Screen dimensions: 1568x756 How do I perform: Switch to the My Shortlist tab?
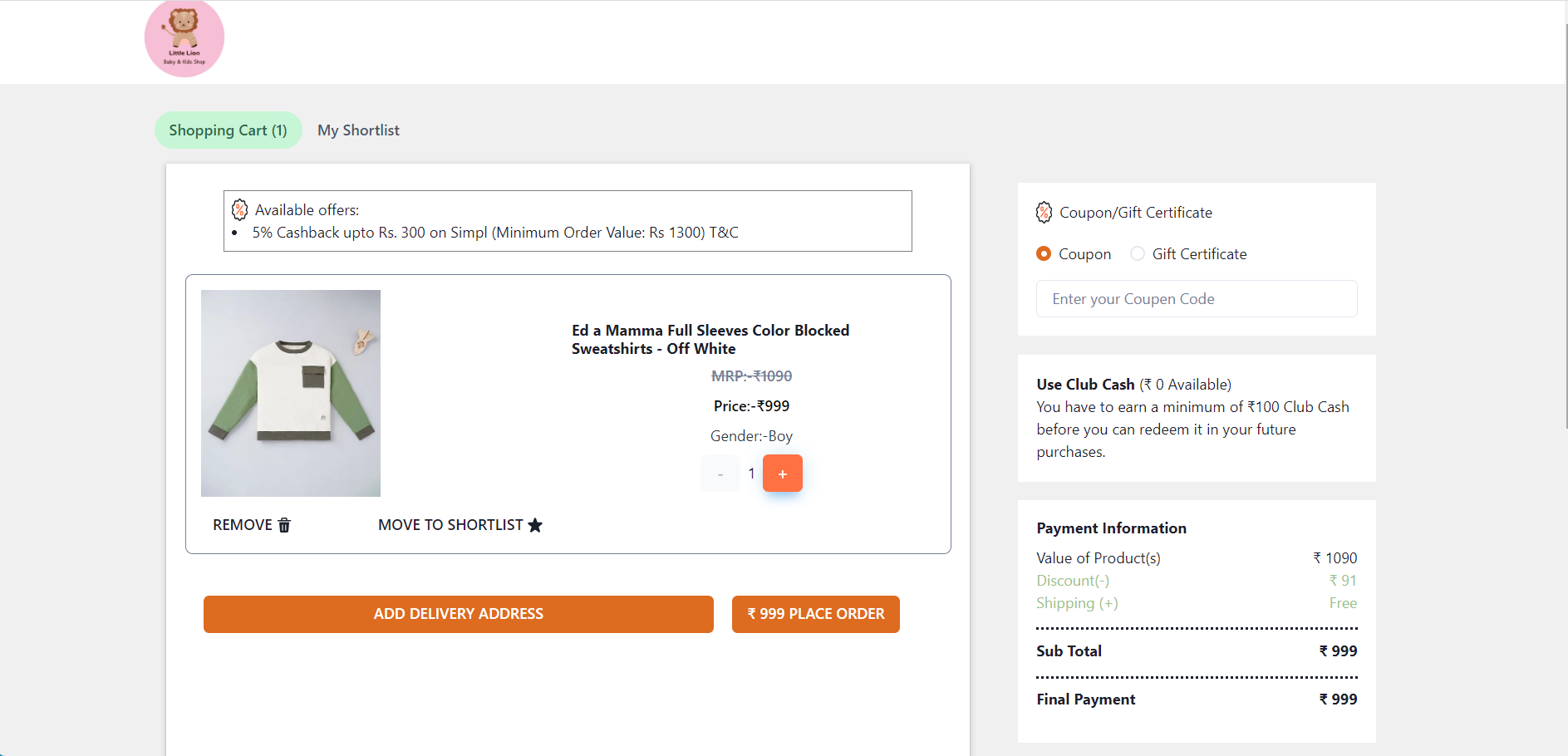pos(358,130)
